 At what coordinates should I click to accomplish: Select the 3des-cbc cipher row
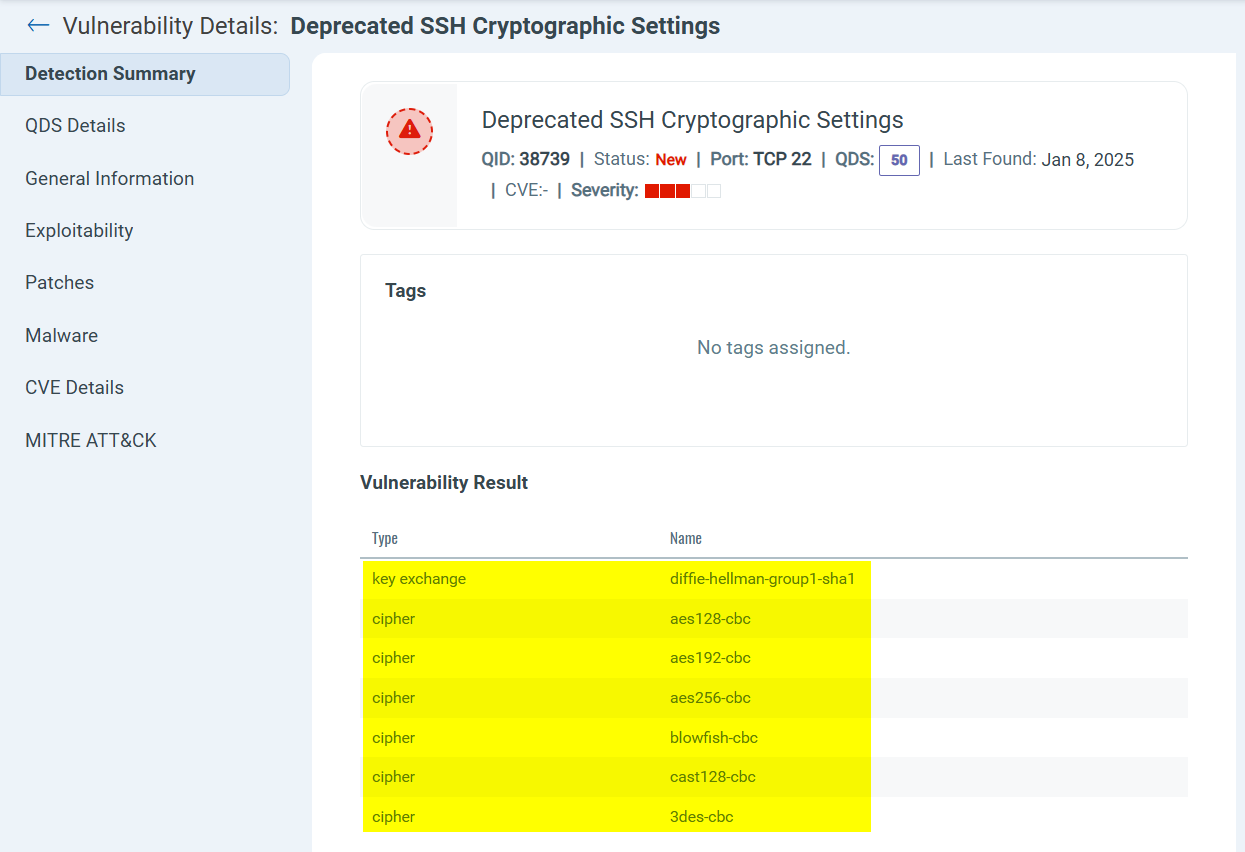(616, 816)
